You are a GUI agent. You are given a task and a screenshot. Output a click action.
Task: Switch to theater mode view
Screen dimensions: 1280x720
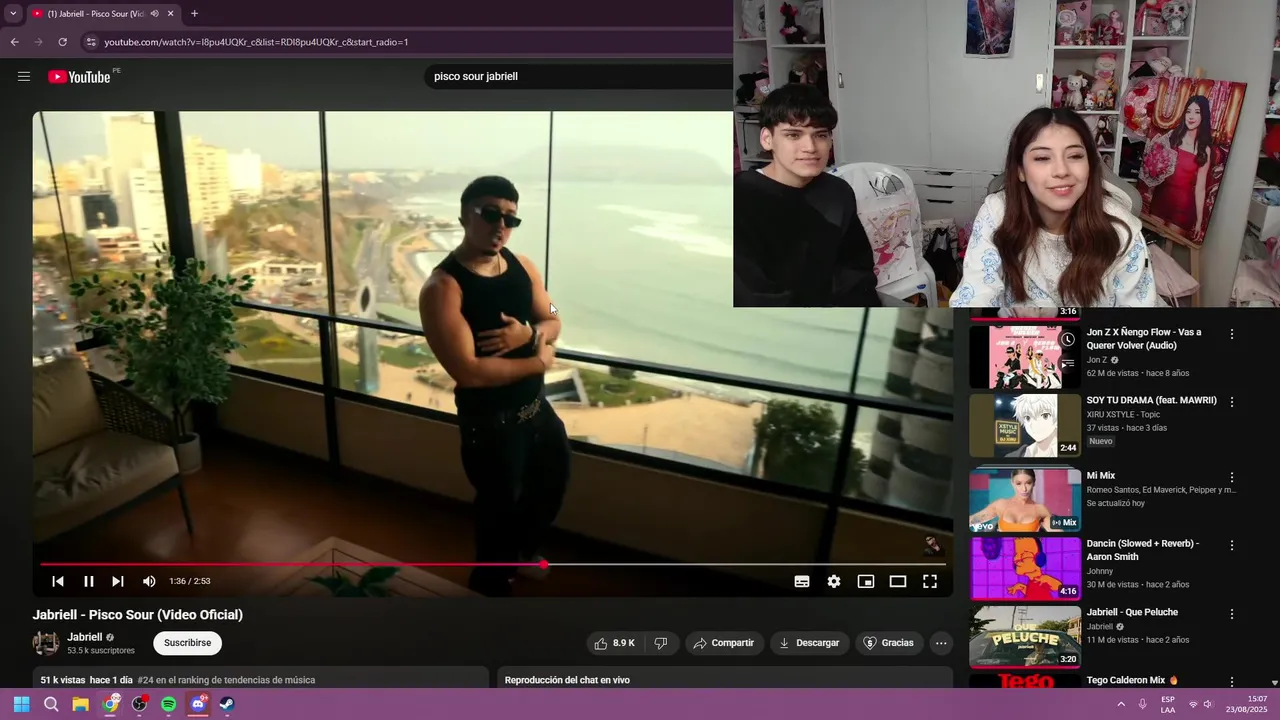[x=898, y=581]
